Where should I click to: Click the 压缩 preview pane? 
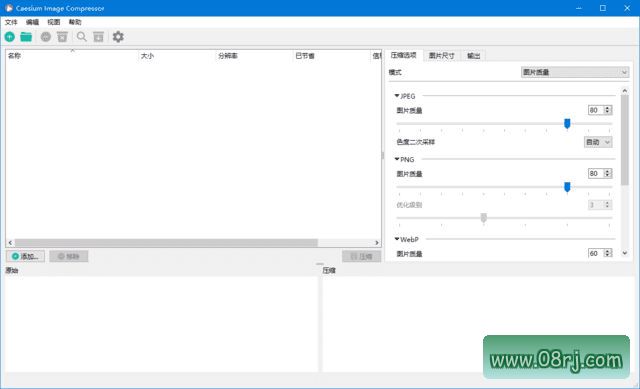tap(478, 324)
